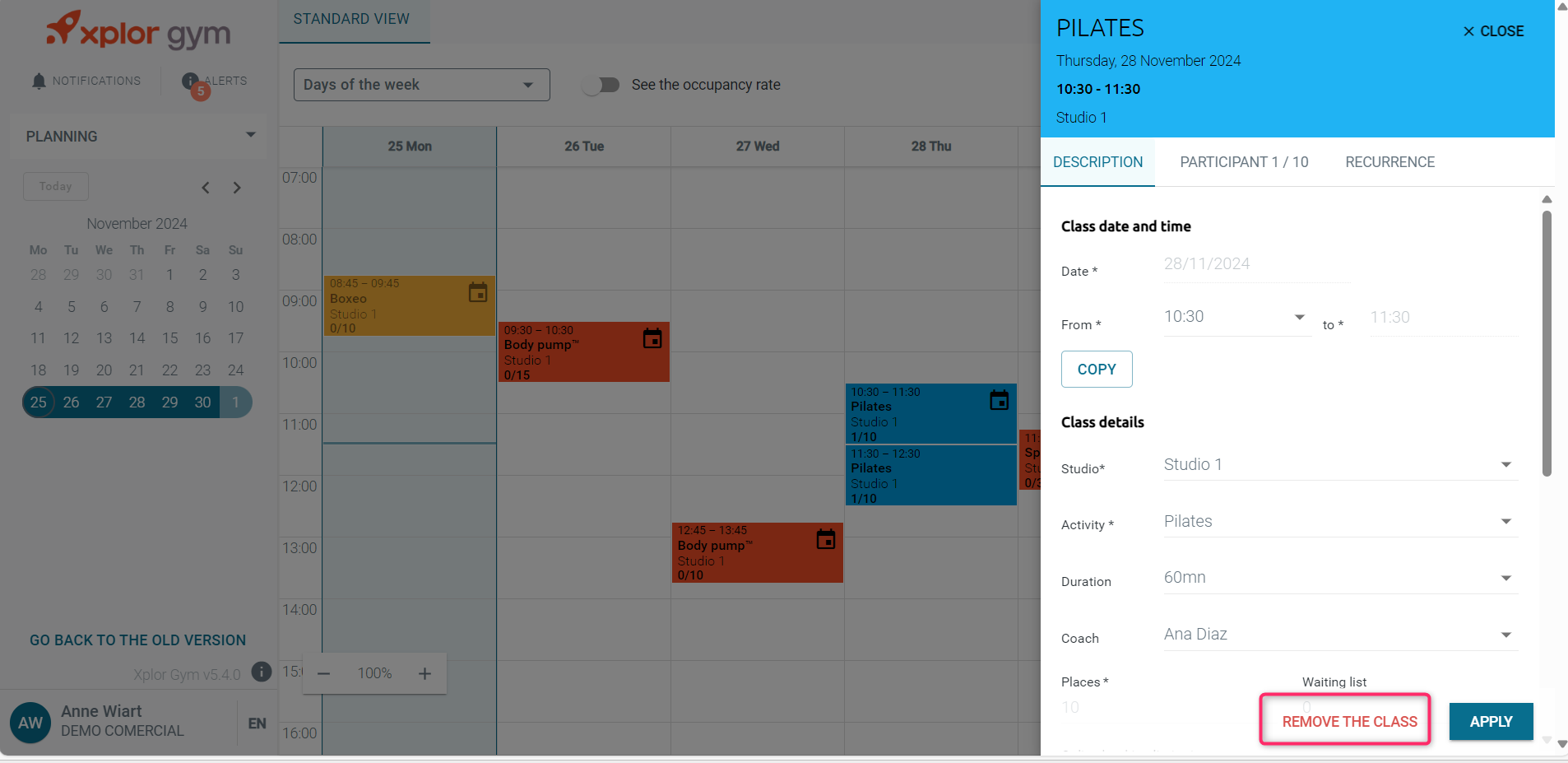
Task: Switch to the Participant 1 / 10 tab
Action: 1244,162
